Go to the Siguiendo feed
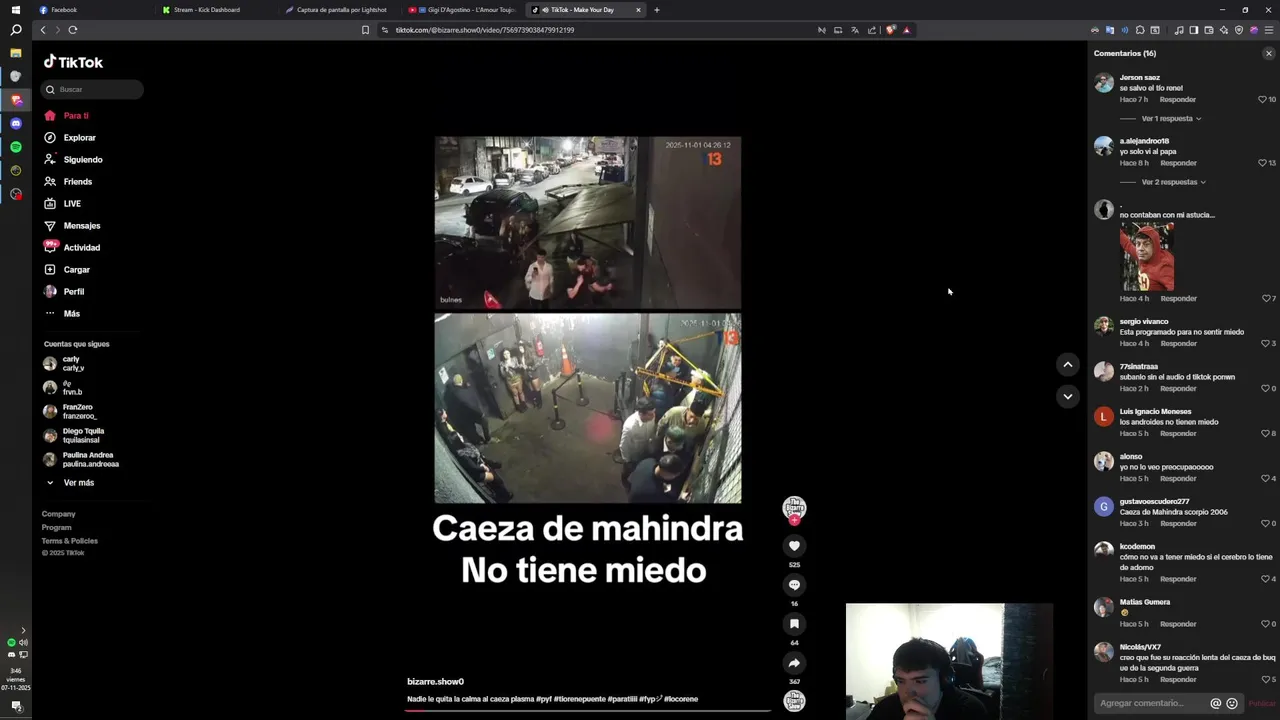This screenshot has width=1280, height=720. [x=73, y=160]
